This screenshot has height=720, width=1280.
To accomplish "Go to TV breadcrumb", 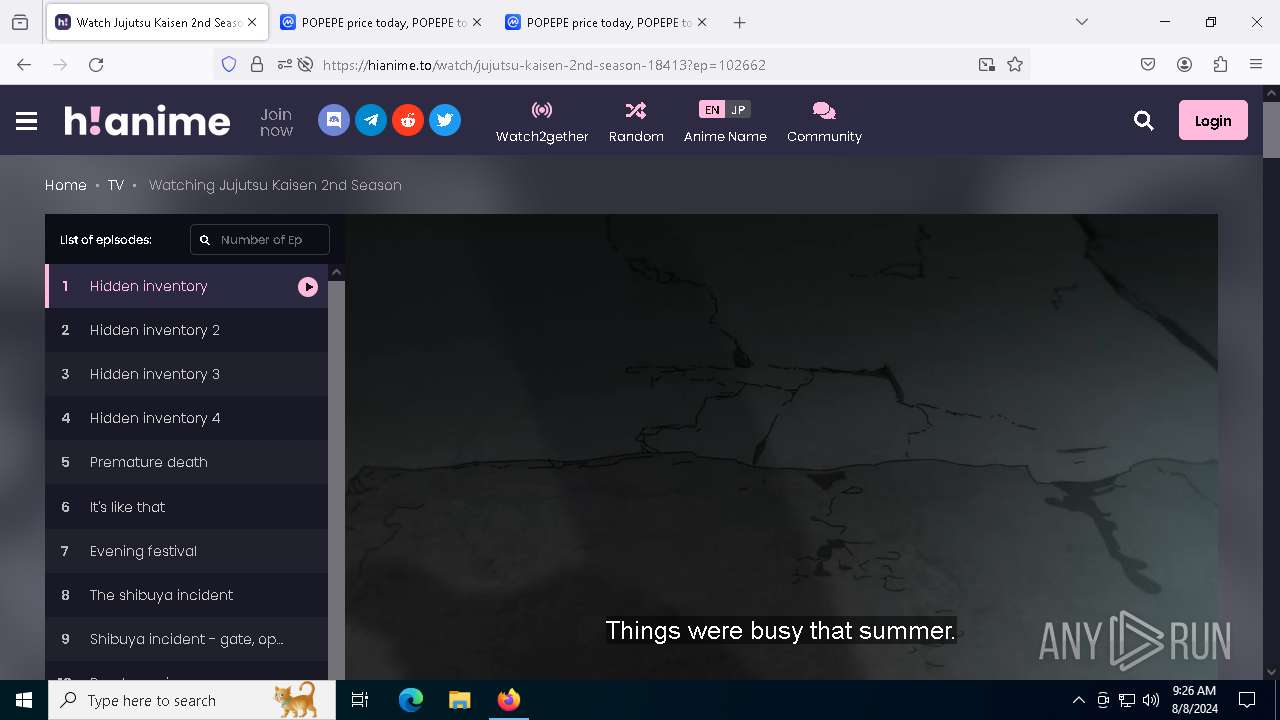I will [116, 185].
